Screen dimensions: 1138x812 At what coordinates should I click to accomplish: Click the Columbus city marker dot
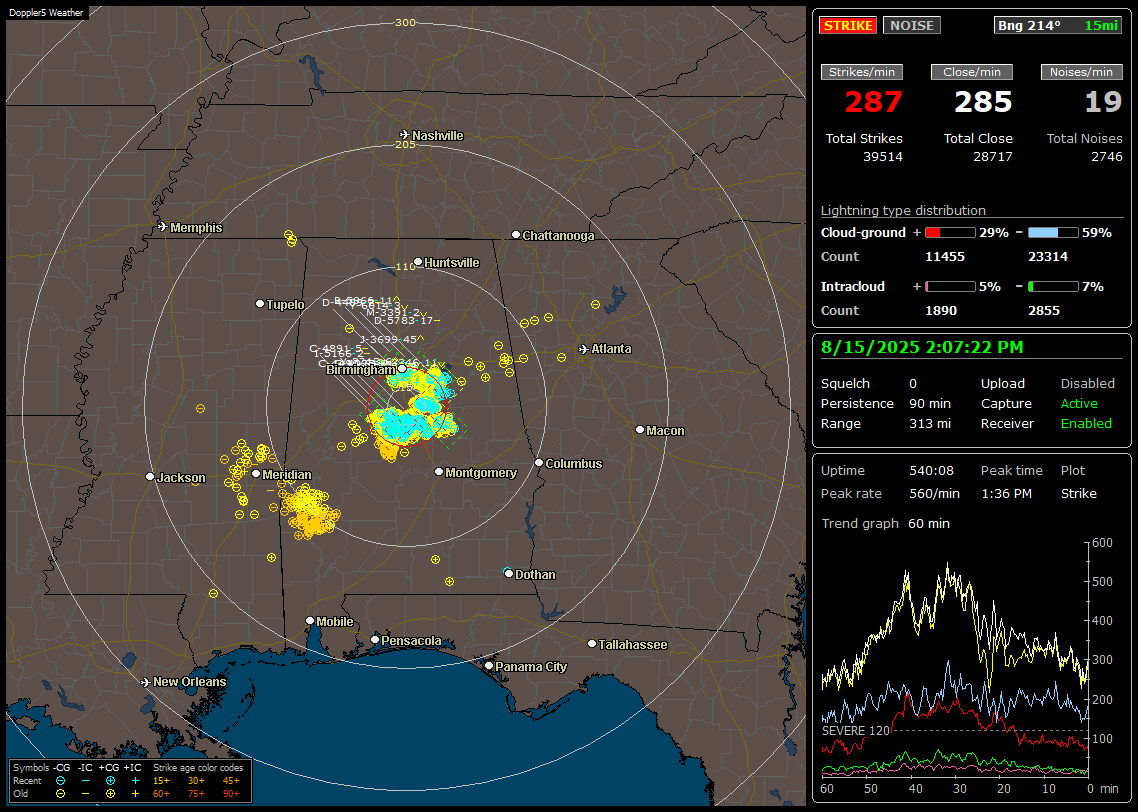539,462
